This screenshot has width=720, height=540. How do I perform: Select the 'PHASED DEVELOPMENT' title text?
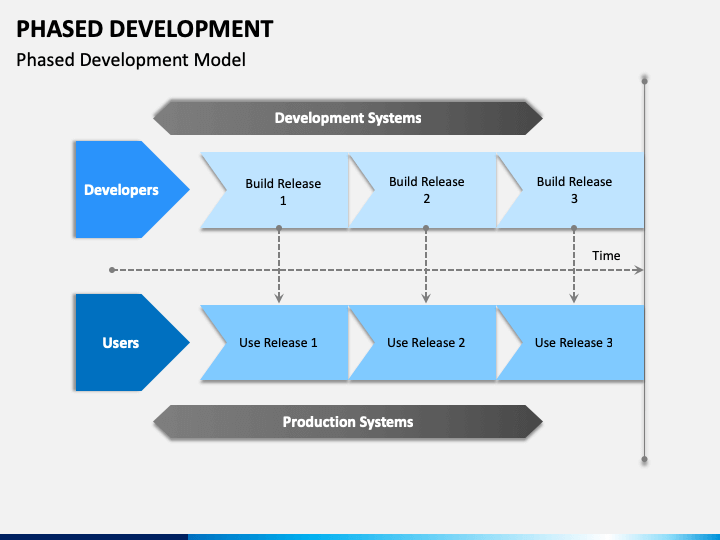(145, 29)
